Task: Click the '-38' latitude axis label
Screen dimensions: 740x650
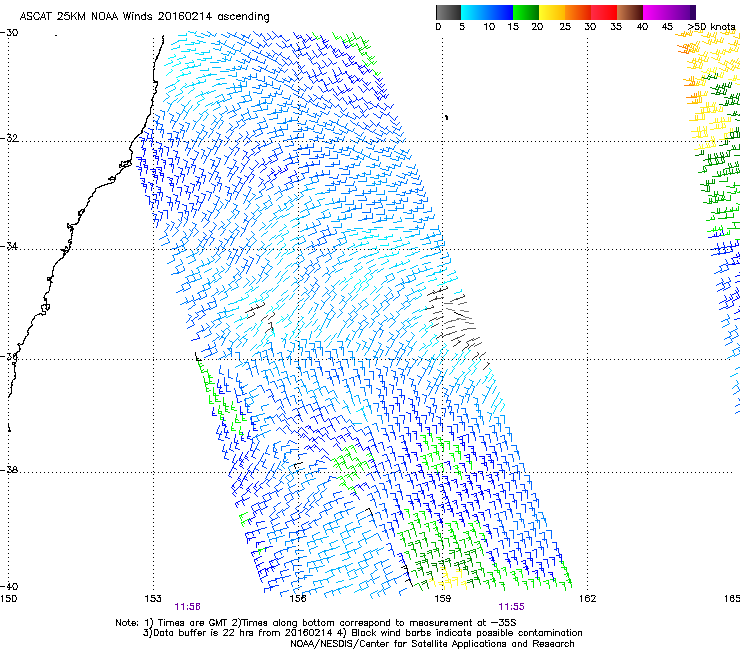Action: coord(9,470)
